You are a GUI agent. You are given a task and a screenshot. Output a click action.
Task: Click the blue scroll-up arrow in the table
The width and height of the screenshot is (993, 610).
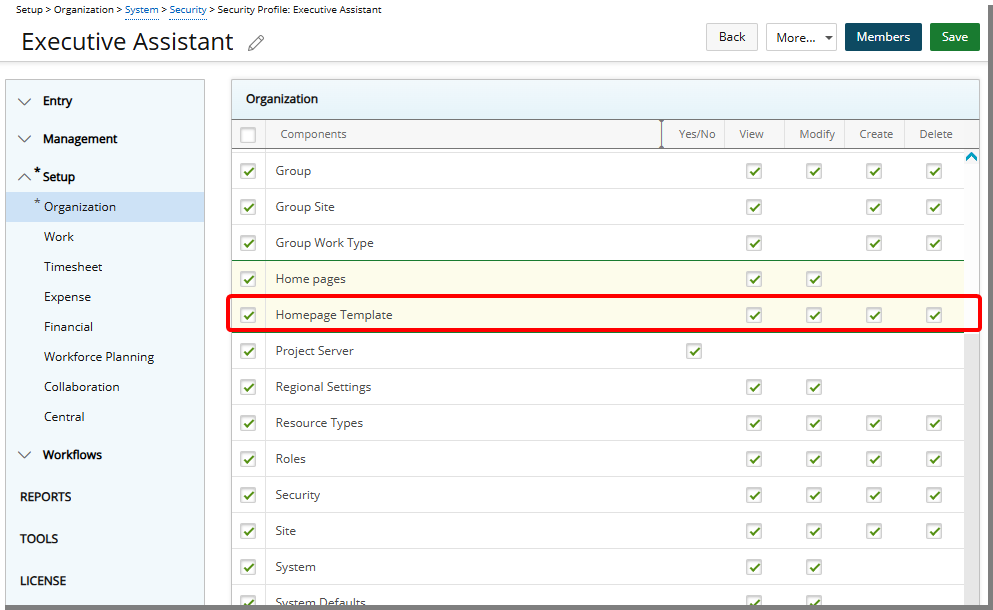[x=971, y=157]
